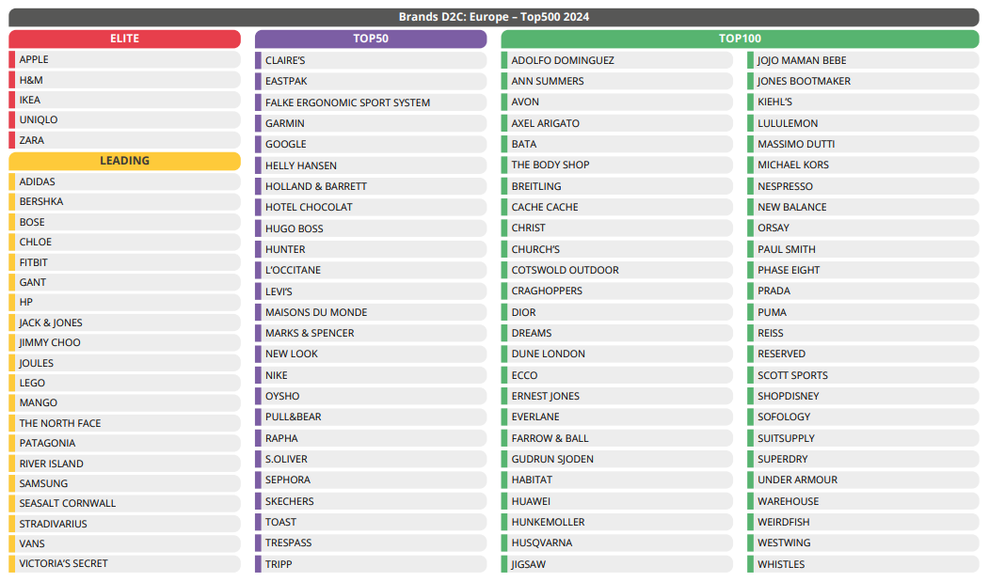Click the MICHAEL KORS brand row
Viewport: 989px width, 582px height.
pos(863,165)
